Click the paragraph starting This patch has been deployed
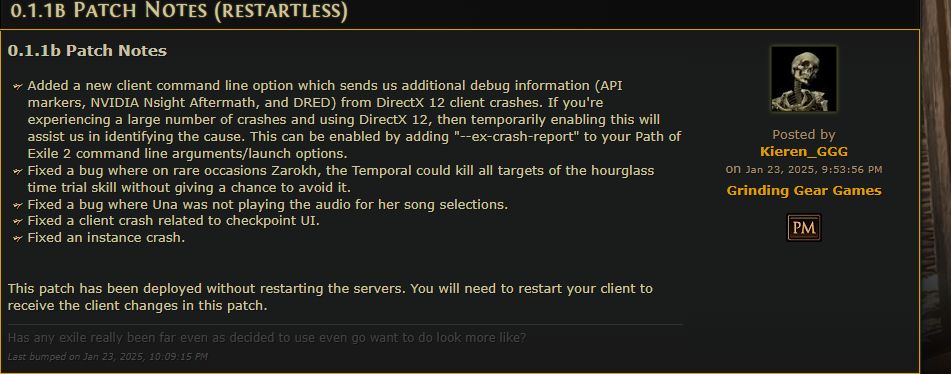The image size is (951, 374). coord(331,297)
